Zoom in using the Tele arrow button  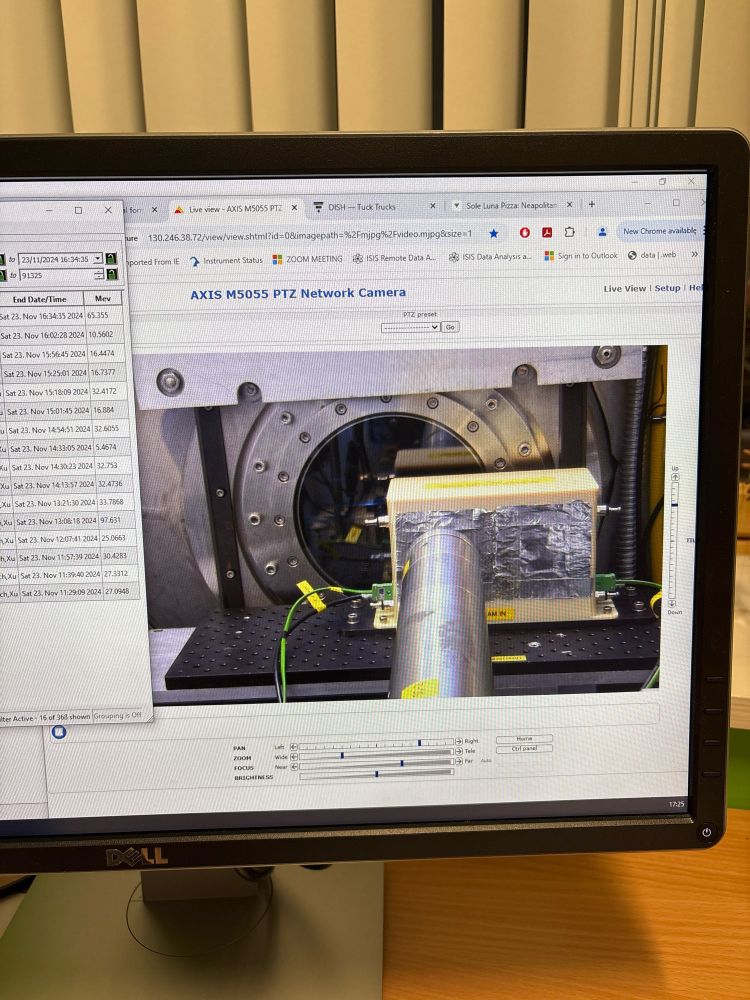pyautogui.click(x=459, y=751)
